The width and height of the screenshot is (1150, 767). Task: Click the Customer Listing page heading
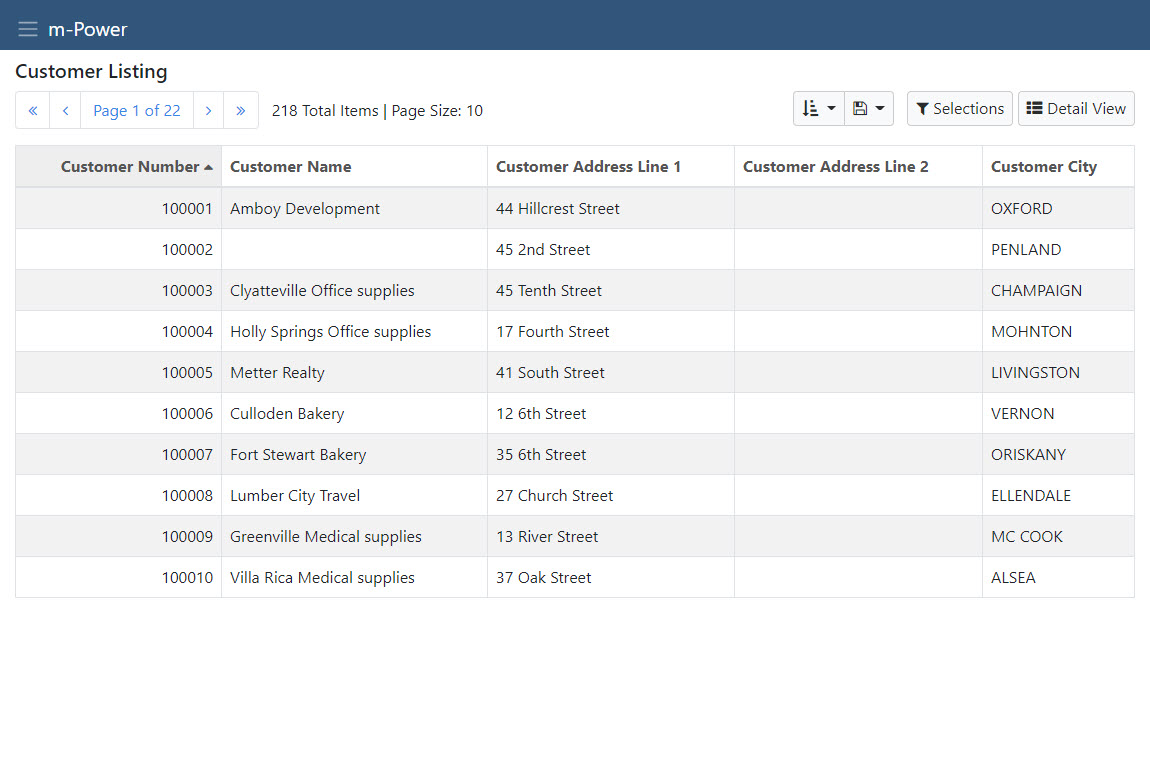(91, 72)
